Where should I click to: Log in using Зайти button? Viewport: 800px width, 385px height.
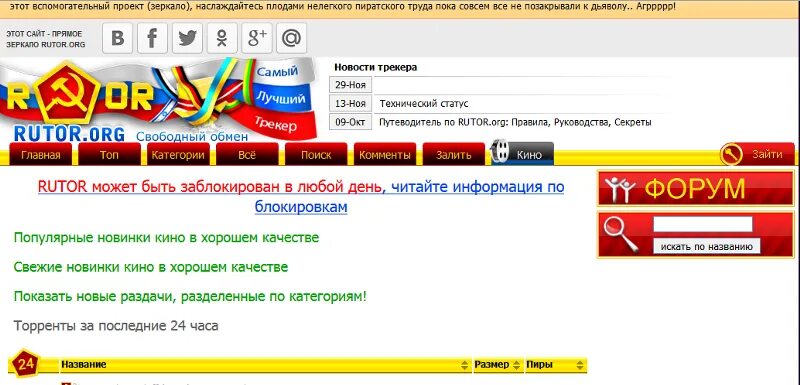pos(767,154)
